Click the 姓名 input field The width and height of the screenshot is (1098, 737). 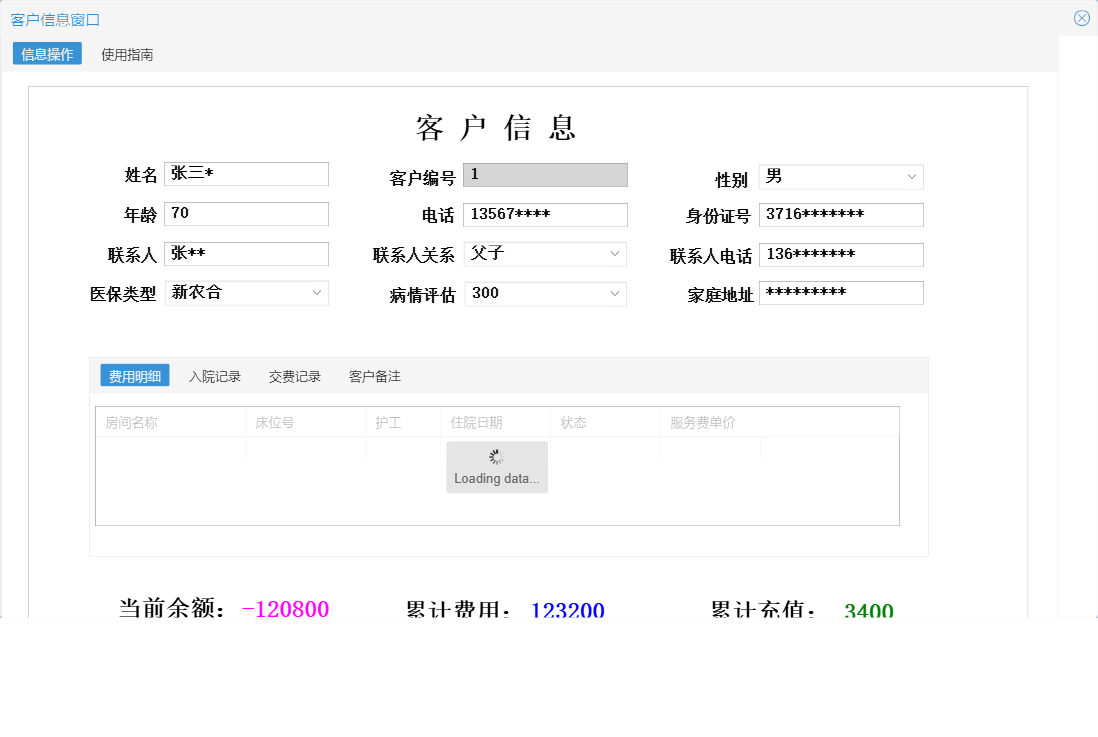point(246,173)
